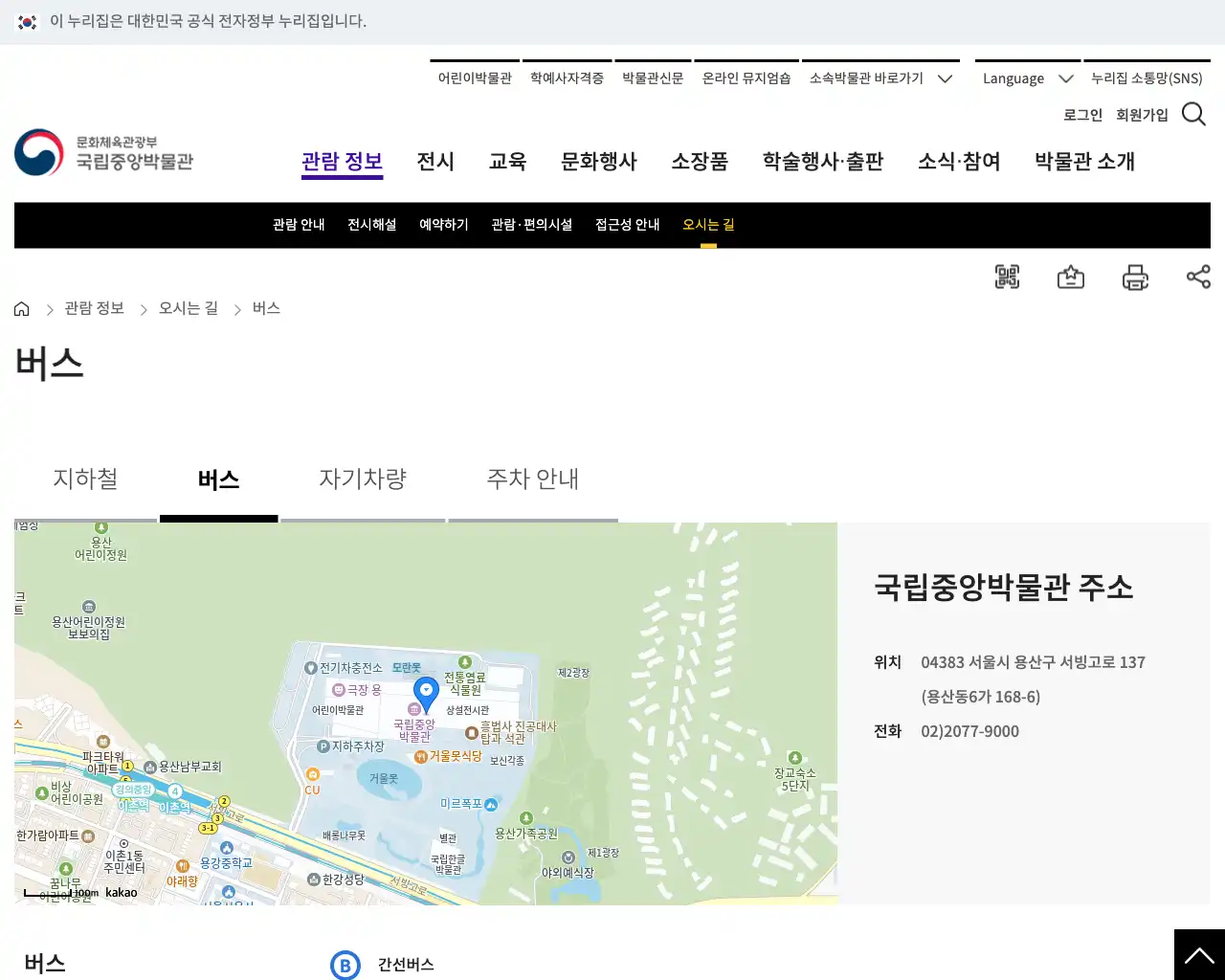
Task: Select 예약하기 in the submenu
Action: (x=444, y=225)
